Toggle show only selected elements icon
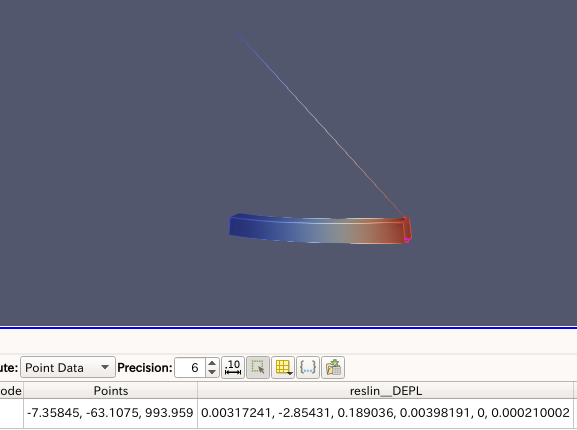 click(x=258, y=367)
